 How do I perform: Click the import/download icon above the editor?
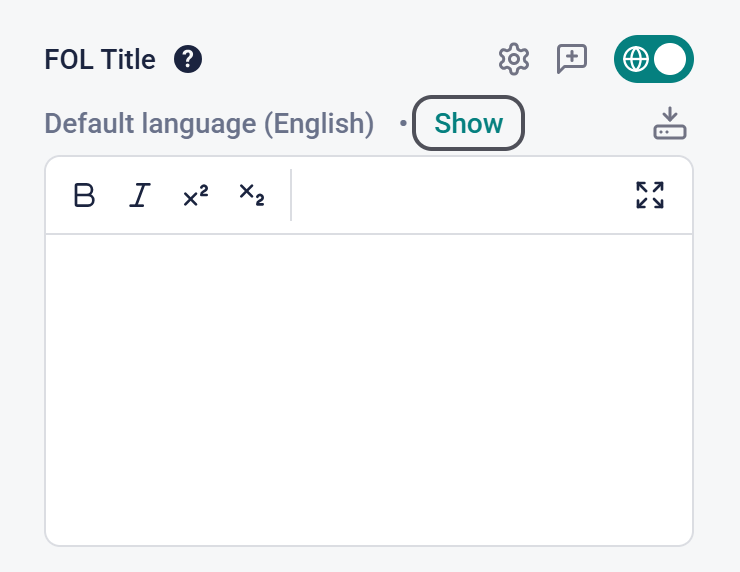[670, 124]
